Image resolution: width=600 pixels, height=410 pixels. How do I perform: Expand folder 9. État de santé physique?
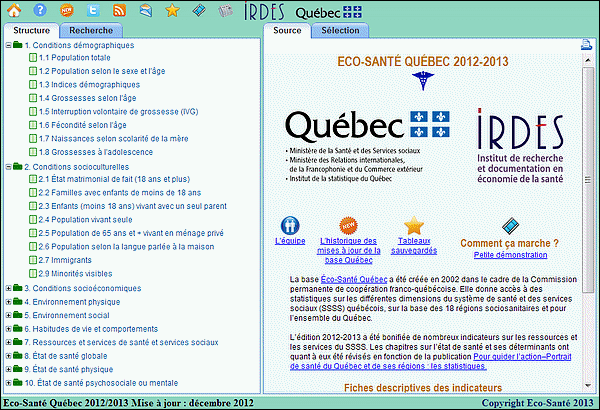(x=8, y=369)
